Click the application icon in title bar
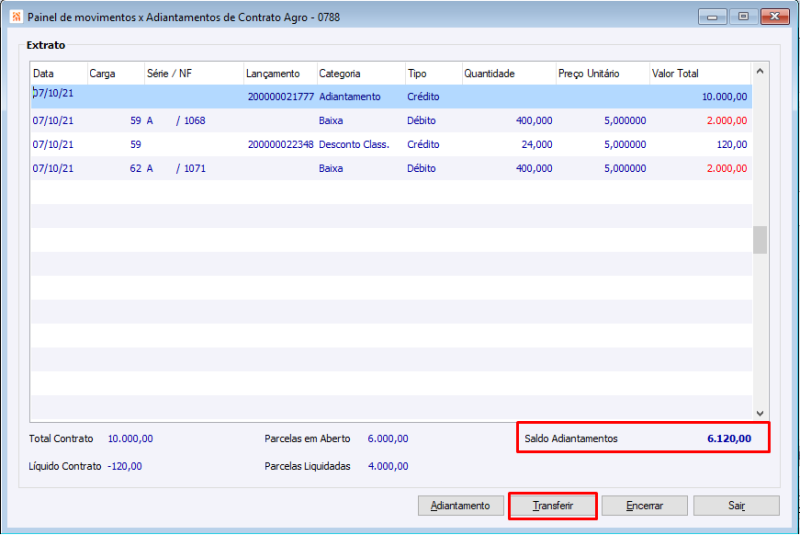The width and height of the screenshot is (800, 535). [x=14, y=17]
